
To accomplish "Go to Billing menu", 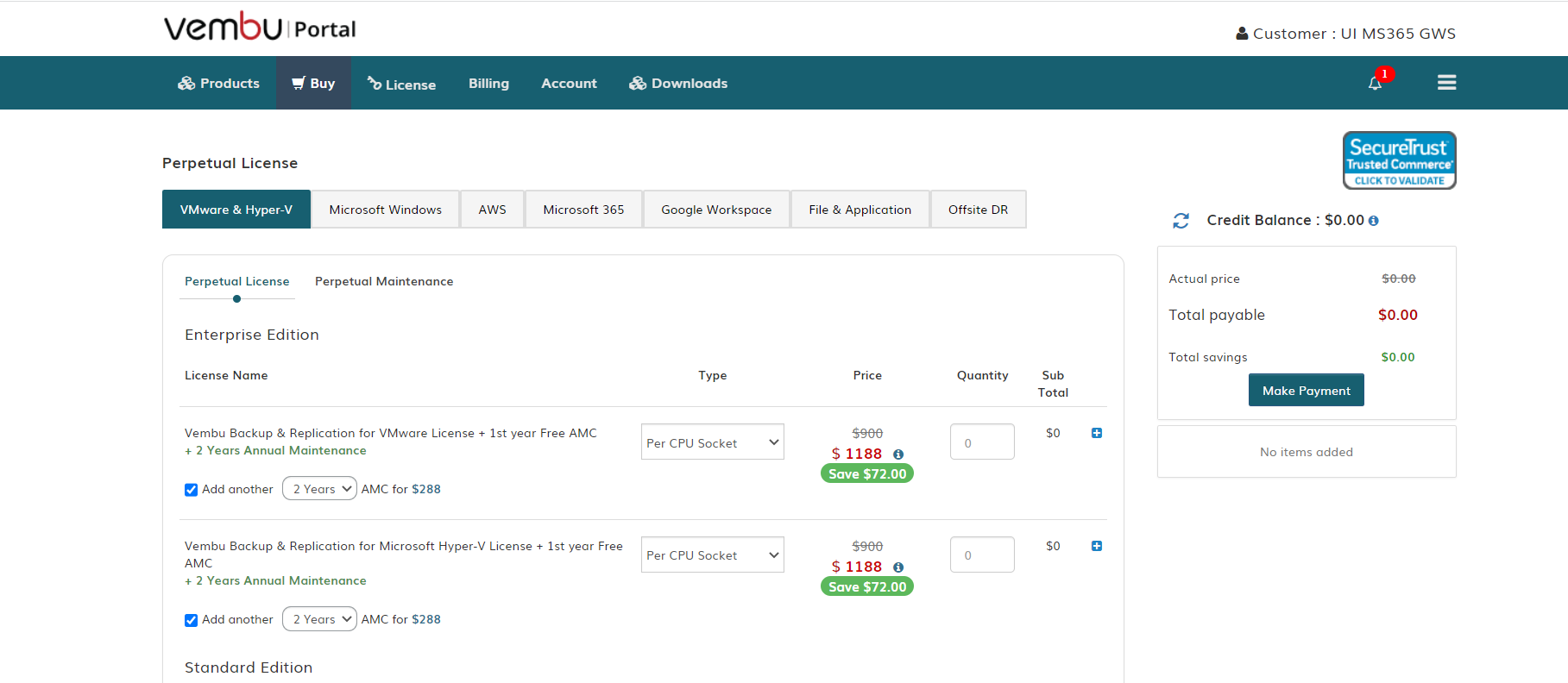I will [x=488, y=84].
